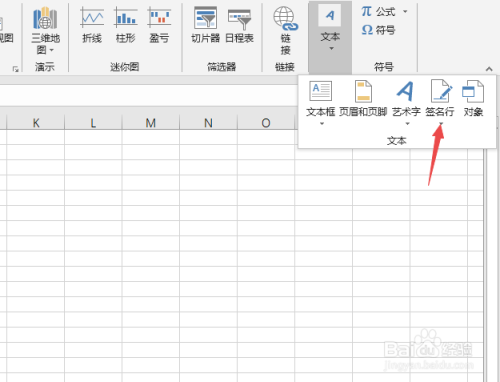Insert a Timeline (日程表) filter
The width and height of the screenshot is (500, 382).
pos(239,25)
